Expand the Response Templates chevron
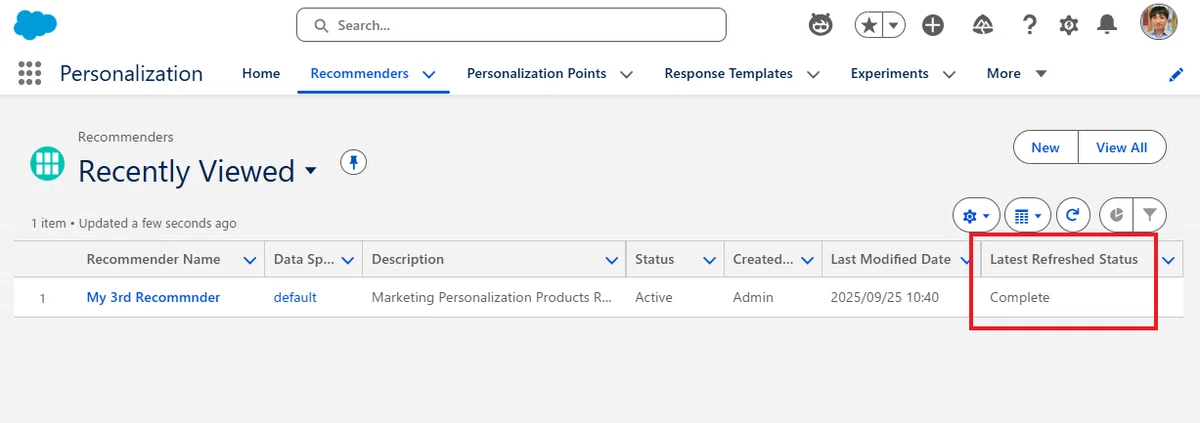 coord(814,74)
